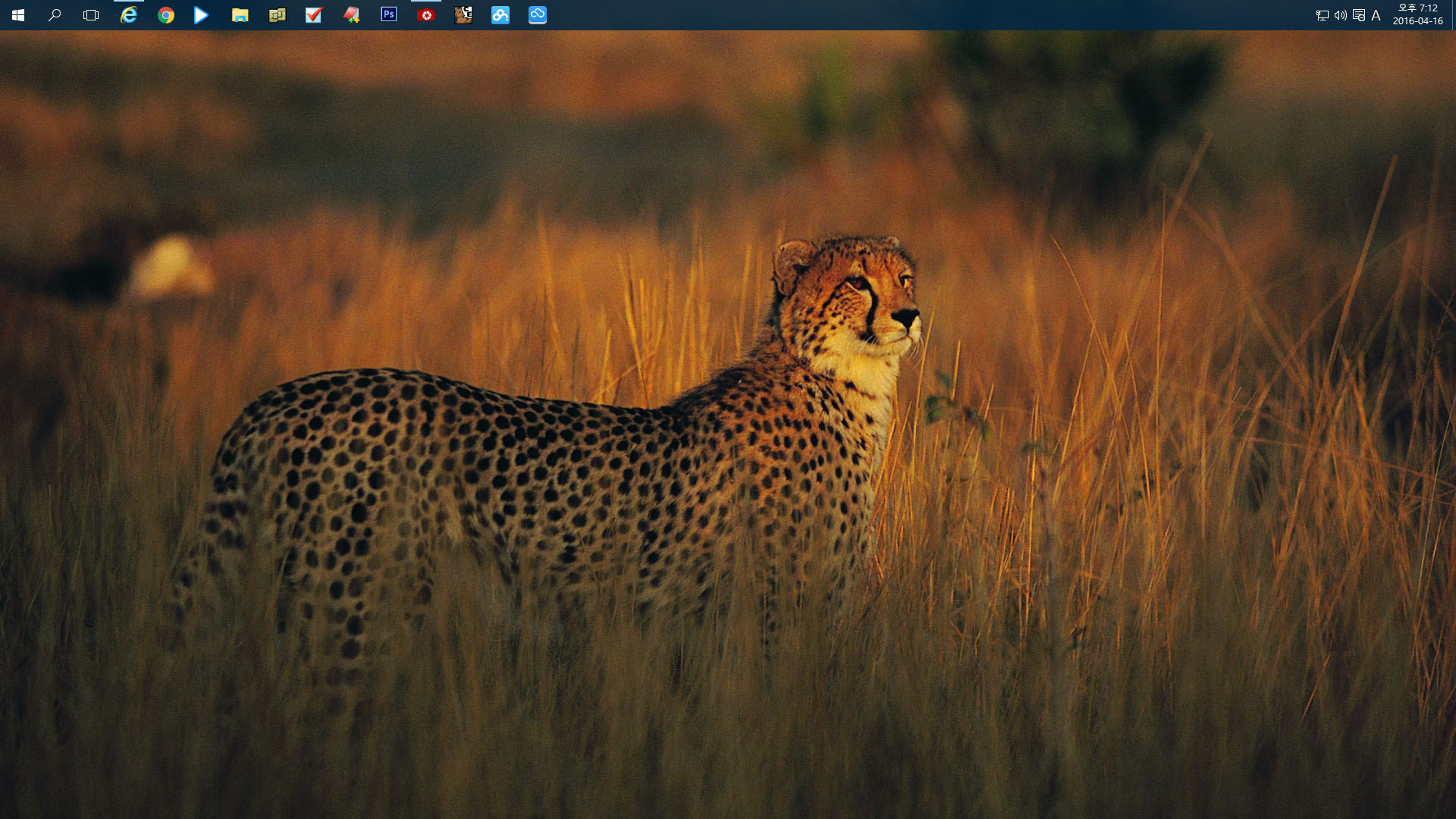Open the Windows Start menu
The image size is (1456, 819).
pos(18,15)
